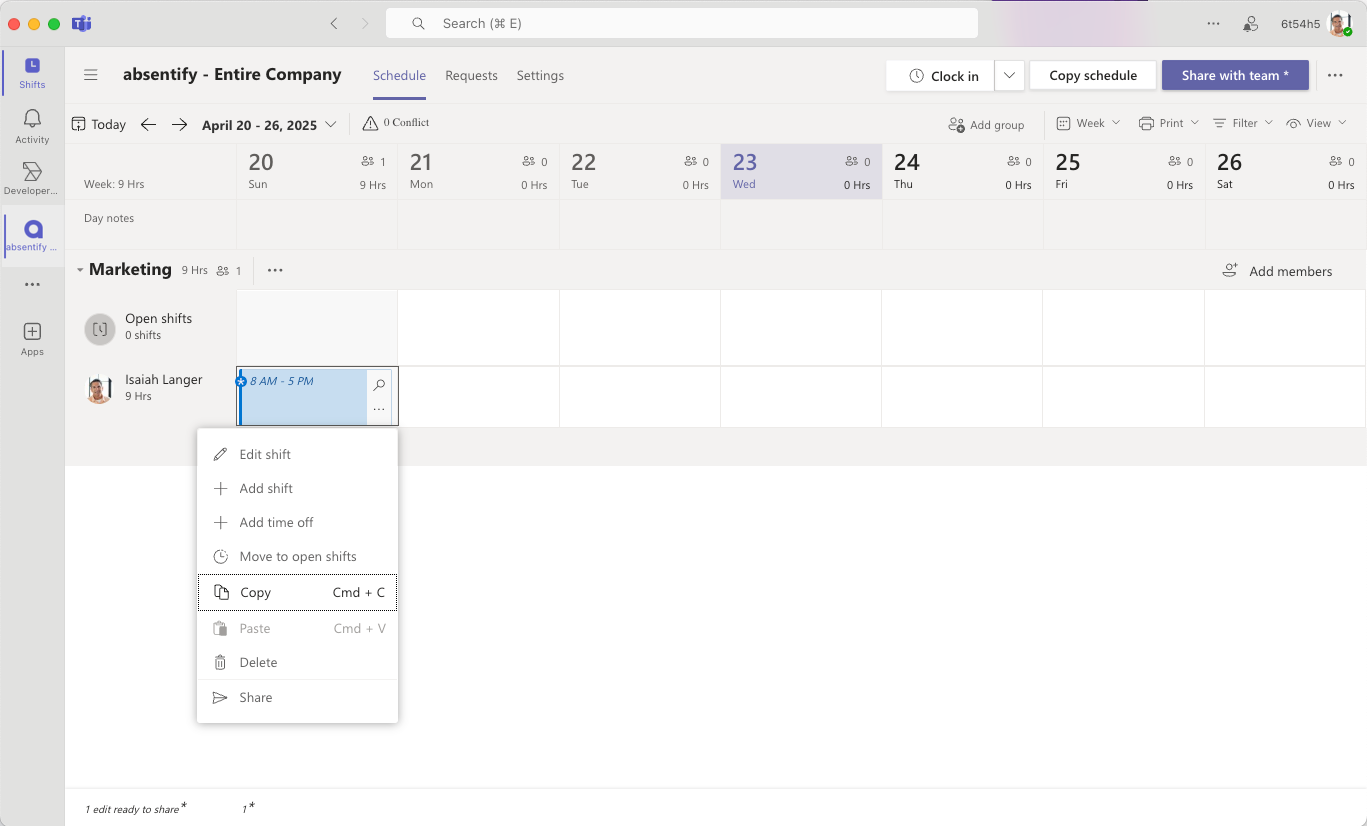Select Move to open shifts
This screenshot has width=1367, height=826.
(297, 556)
